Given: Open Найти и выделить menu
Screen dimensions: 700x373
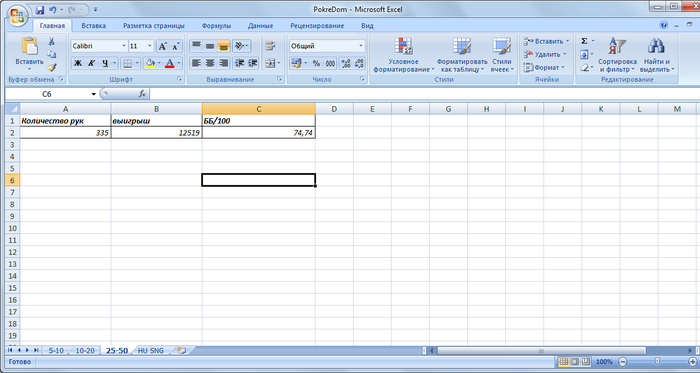Looking at the screenshot, I should (657, 55).
